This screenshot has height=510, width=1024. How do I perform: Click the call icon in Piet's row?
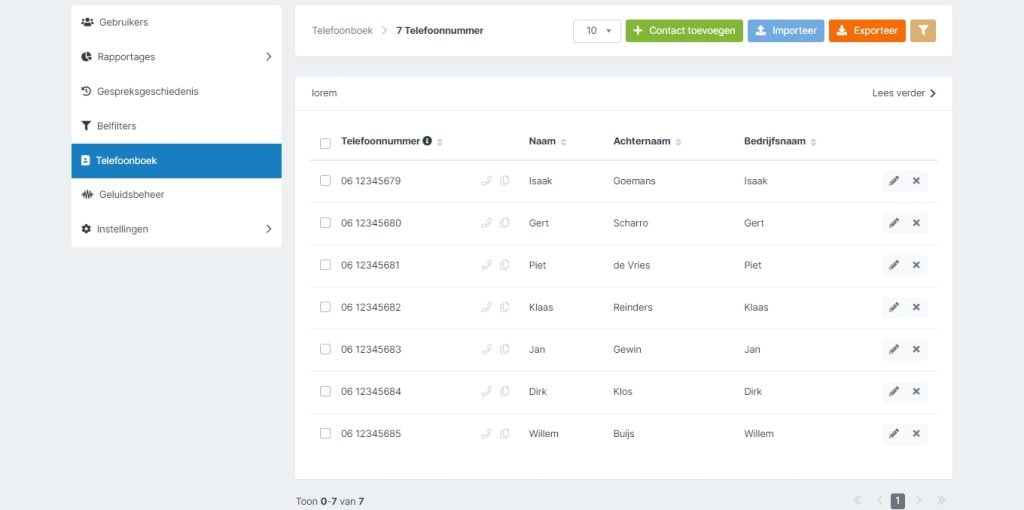pyautogui.click(x=486, y=265)
